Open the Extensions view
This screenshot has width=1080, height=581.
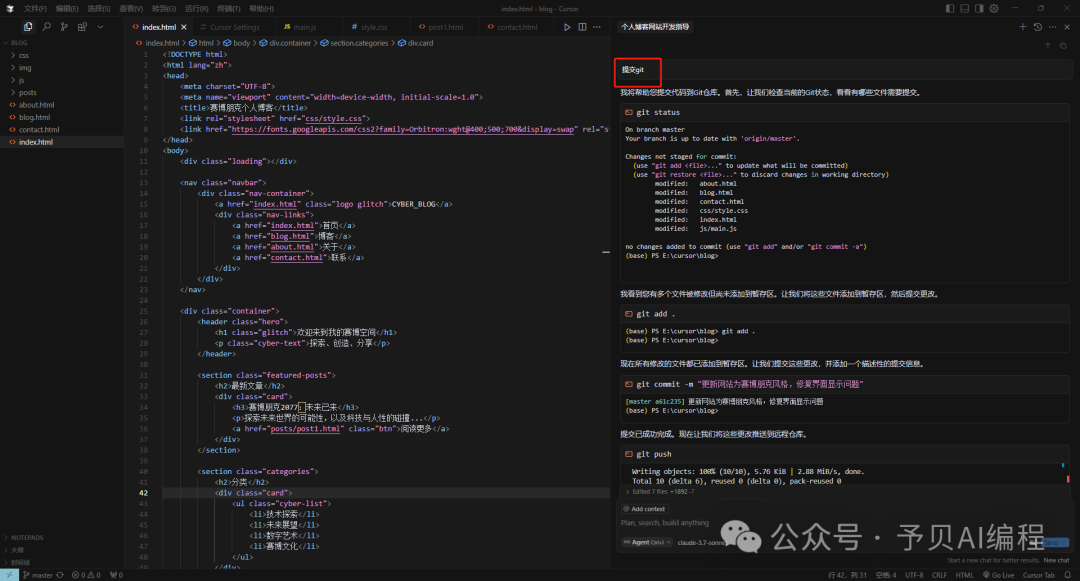(x=83, y=27)
